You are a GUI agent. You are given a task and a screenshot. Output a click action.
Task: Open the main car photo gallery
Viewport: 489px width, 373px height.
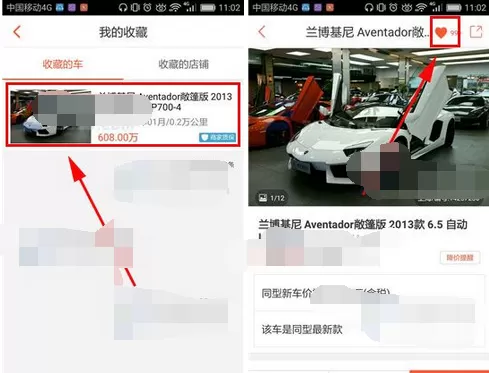point(369,127)
